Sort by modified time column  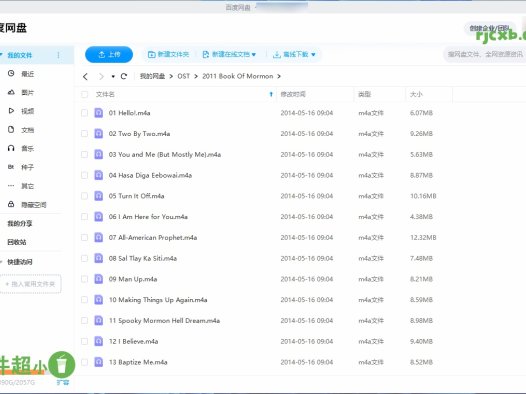tap(293, 94)
